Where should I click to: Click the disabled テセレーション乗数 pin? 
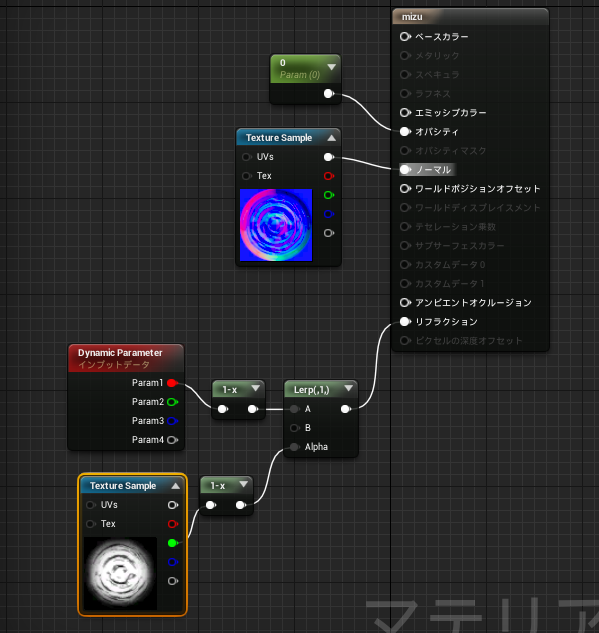tap(405, 226)
